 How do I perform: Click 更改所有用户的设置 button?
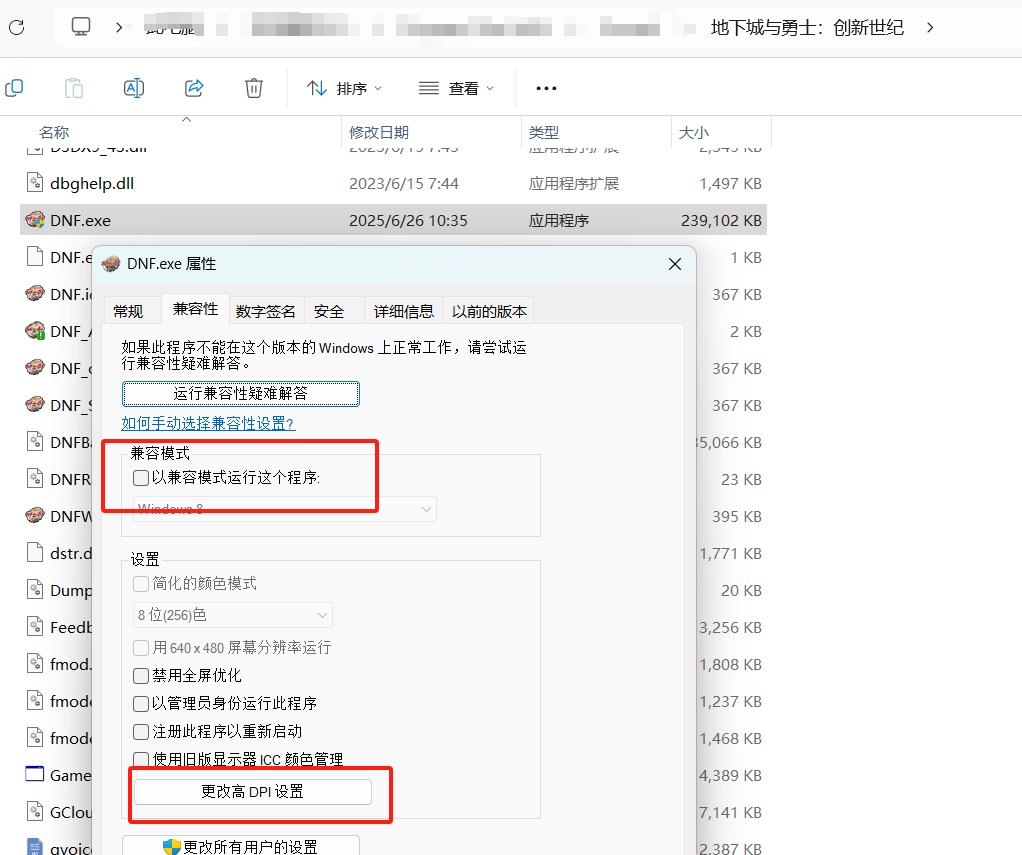pyautogui.click(x=241, y=846)
